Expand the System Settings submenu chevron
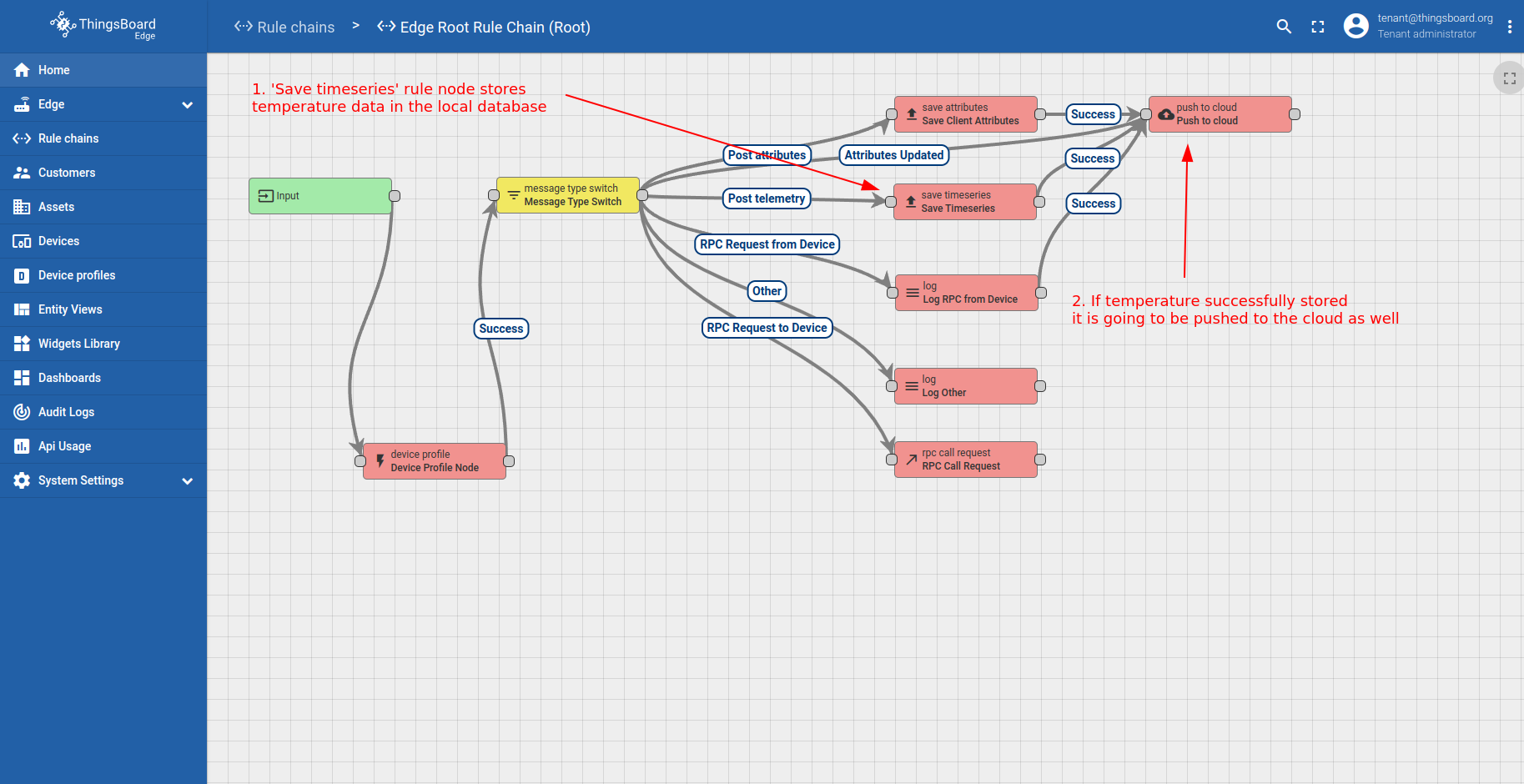Image resolution: width=1524 pixels, height=784 pixels. click(x=188, y=480)
